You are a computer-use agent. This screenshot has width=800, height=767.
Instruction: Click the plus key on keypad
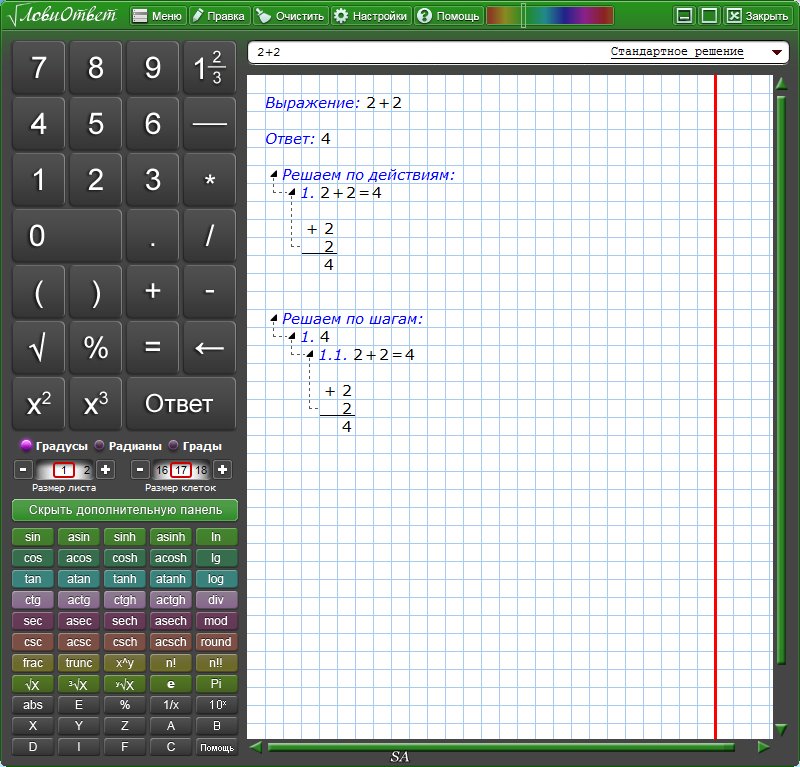coord(153,292)
